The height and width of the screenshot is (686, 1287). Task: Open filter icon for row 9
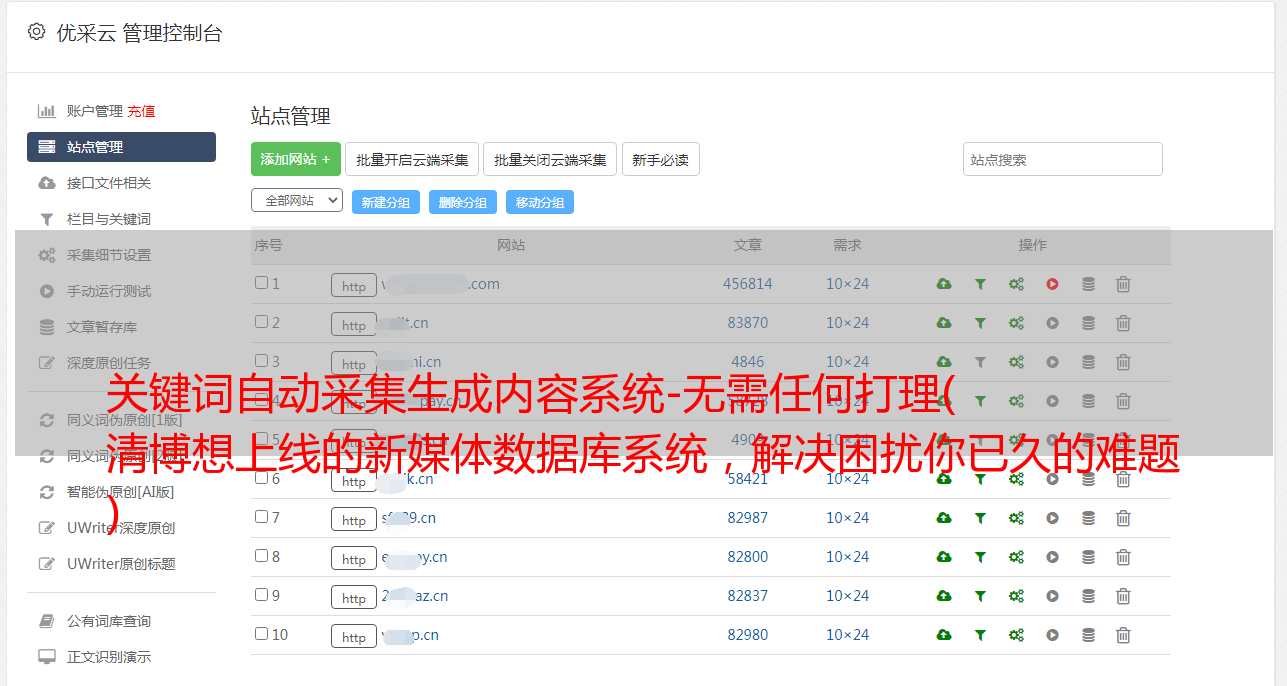(x=980, y=596)
